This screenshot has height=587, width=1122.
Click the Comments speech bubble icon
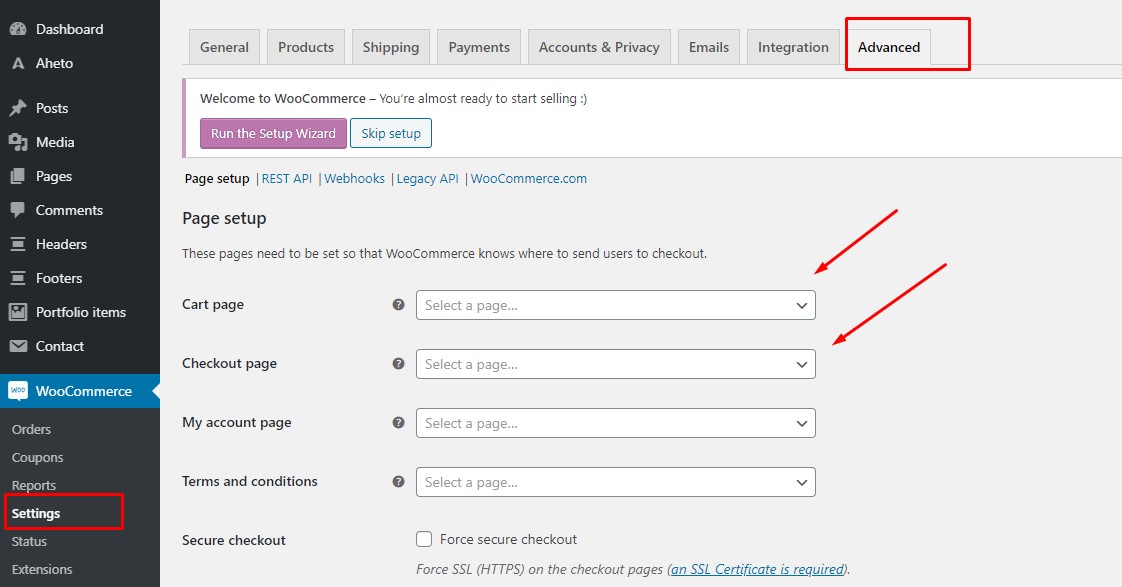click(x=18, y=210)
